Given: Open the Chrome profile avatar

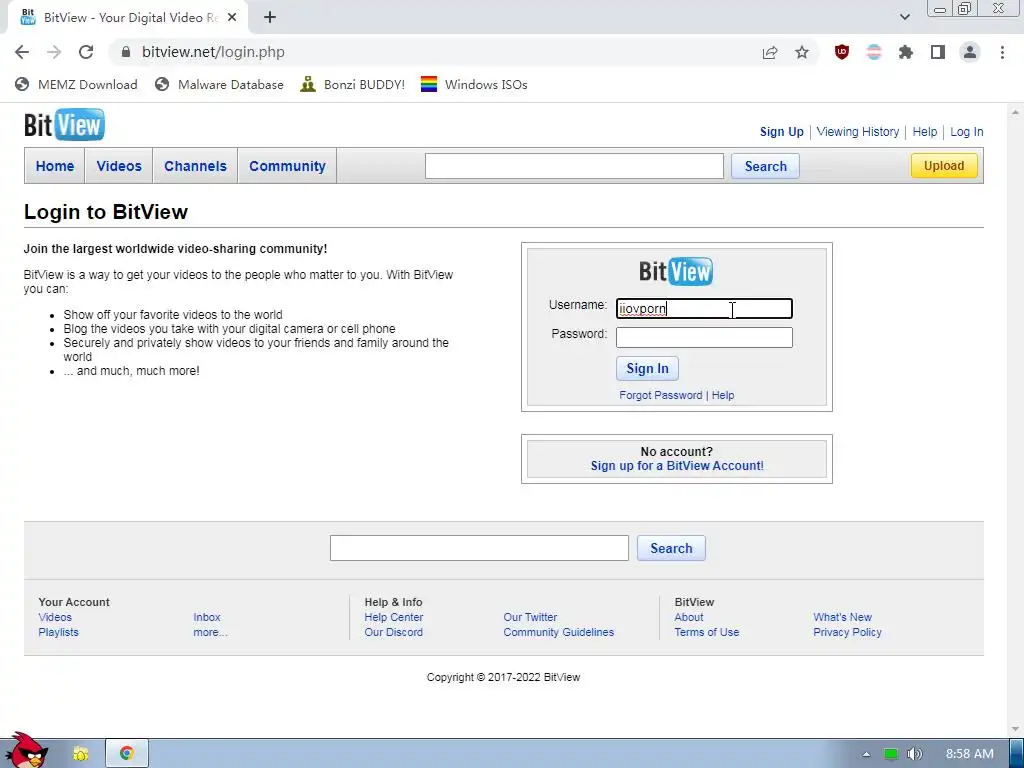Looking at the screenshot, I should (970, 52).
